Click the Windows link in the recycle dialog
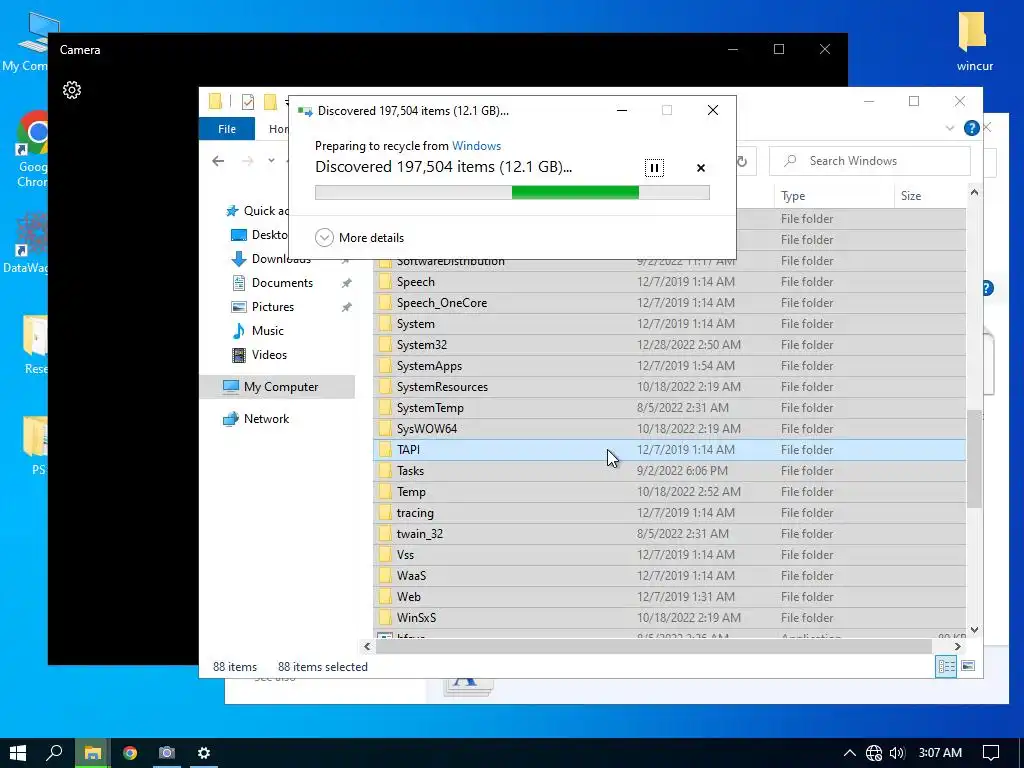This screenshot has width=1024, height=768. 476,146
